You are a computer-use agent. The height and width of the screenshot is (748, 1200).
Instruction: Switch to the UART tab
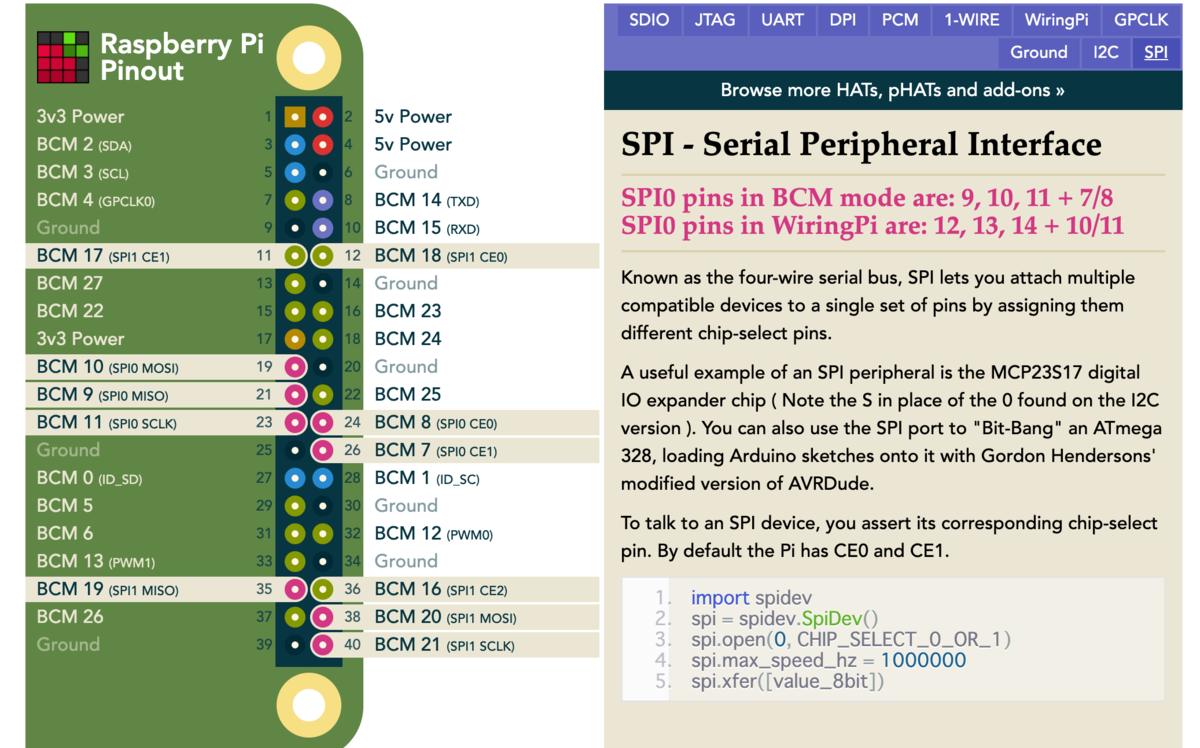[782, 20]
